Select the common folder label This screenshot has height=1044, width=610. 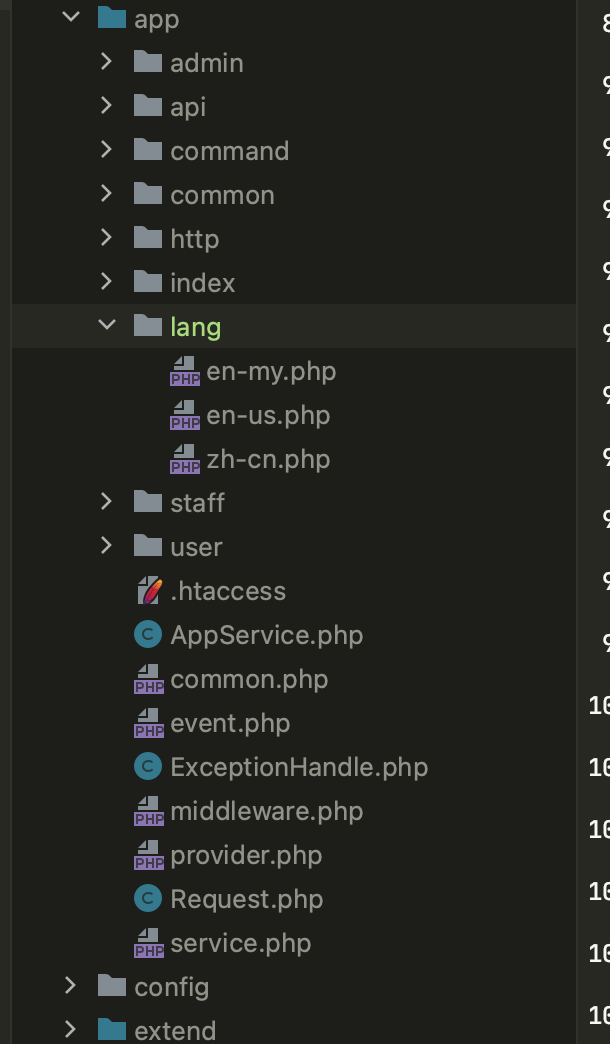[x=222, y=195]
